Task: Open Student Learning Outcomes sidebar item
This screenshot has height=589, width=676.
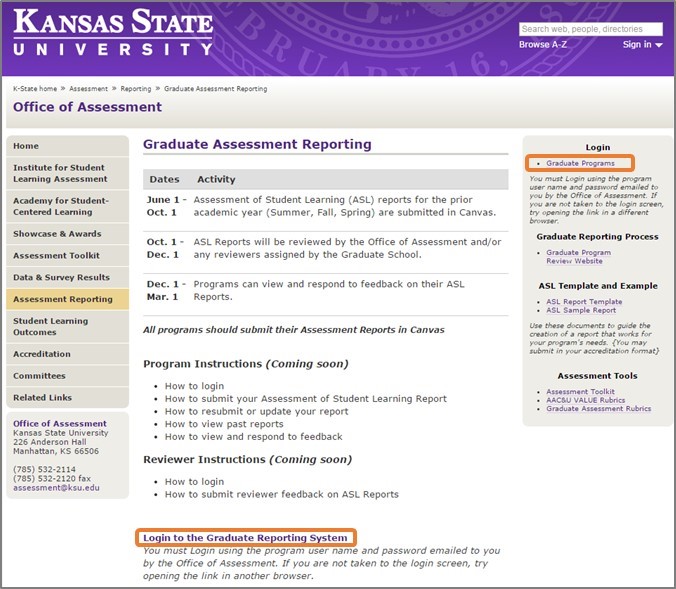Action: (x=68, y=326)
